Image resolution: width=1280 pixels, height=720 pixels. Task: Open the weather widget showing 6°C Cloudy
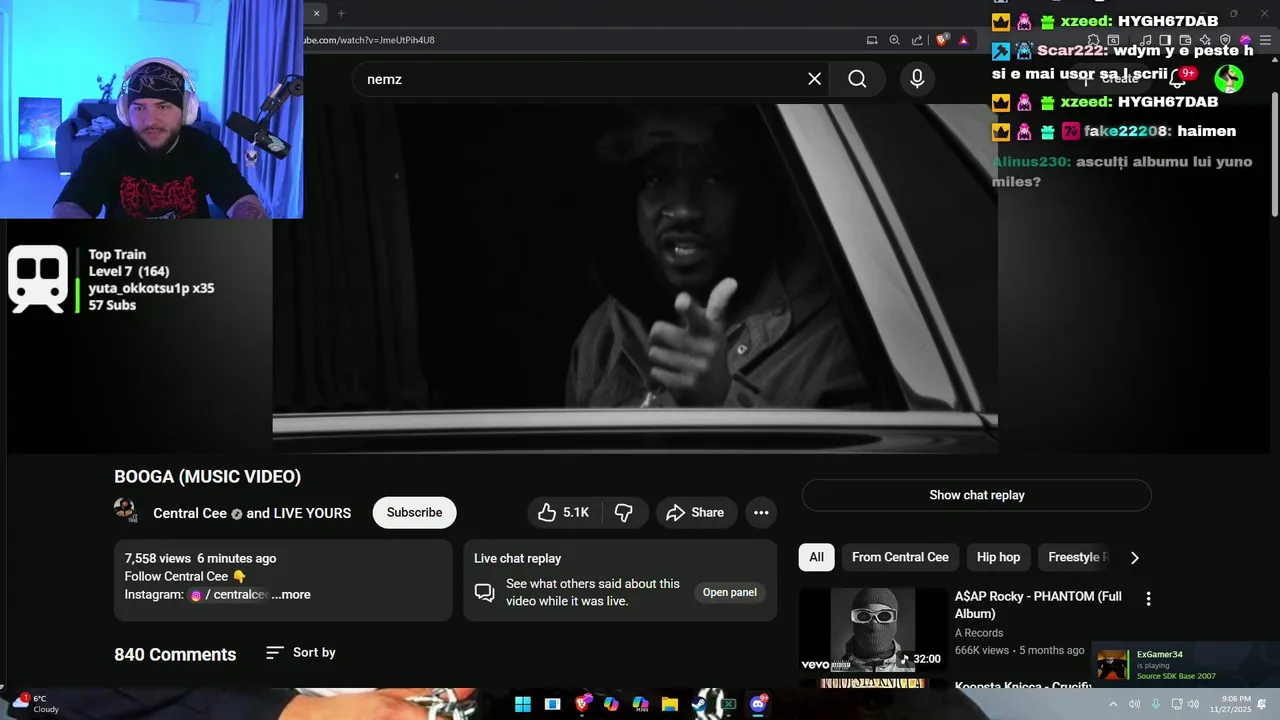(x=35, y=704)
